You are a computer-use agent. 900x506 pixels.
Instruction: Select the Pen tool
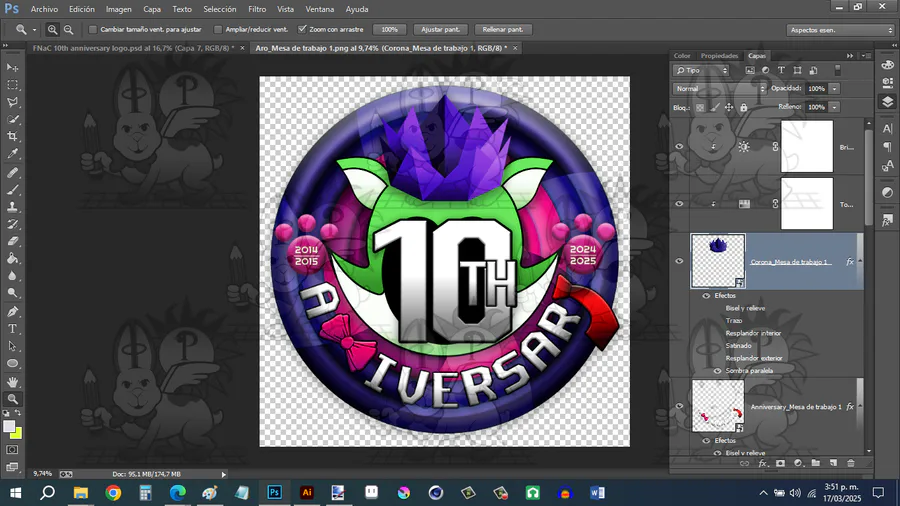pyautogui.click(x=12, y=312)
